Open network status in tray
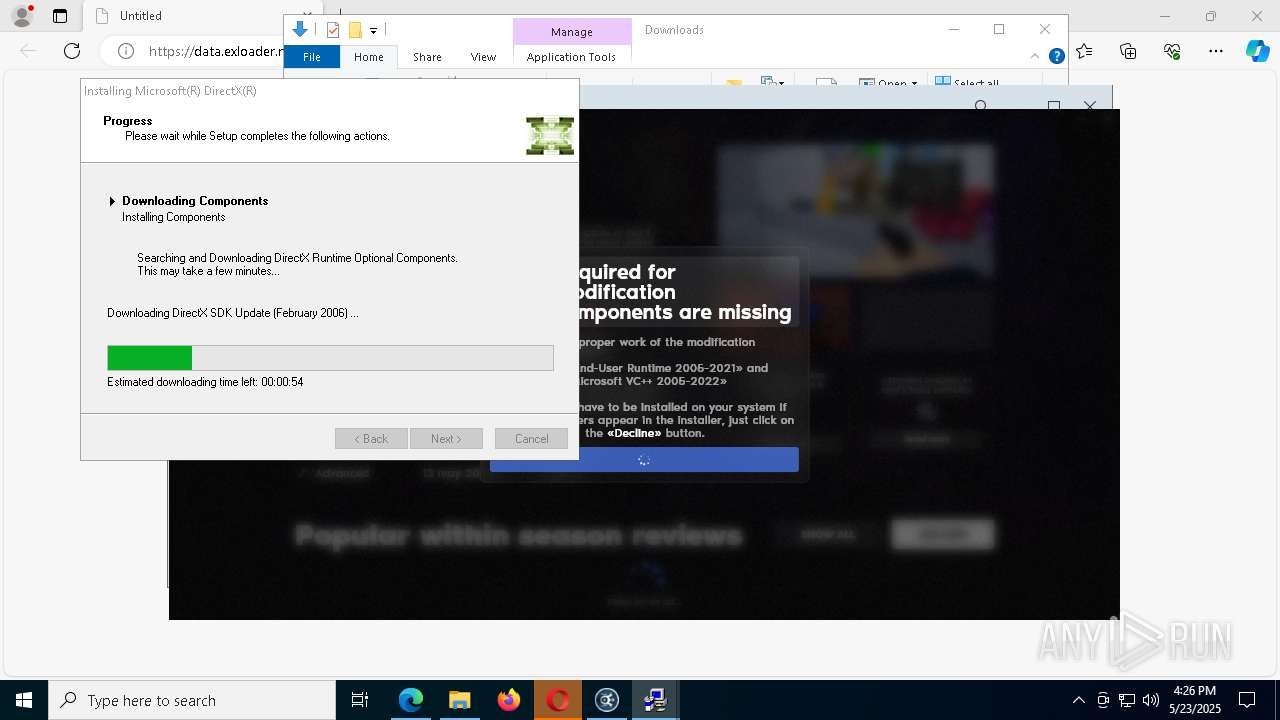The height and width of the screenshot is (720, 1280). pyautogui.click(x=1127, y=700)
